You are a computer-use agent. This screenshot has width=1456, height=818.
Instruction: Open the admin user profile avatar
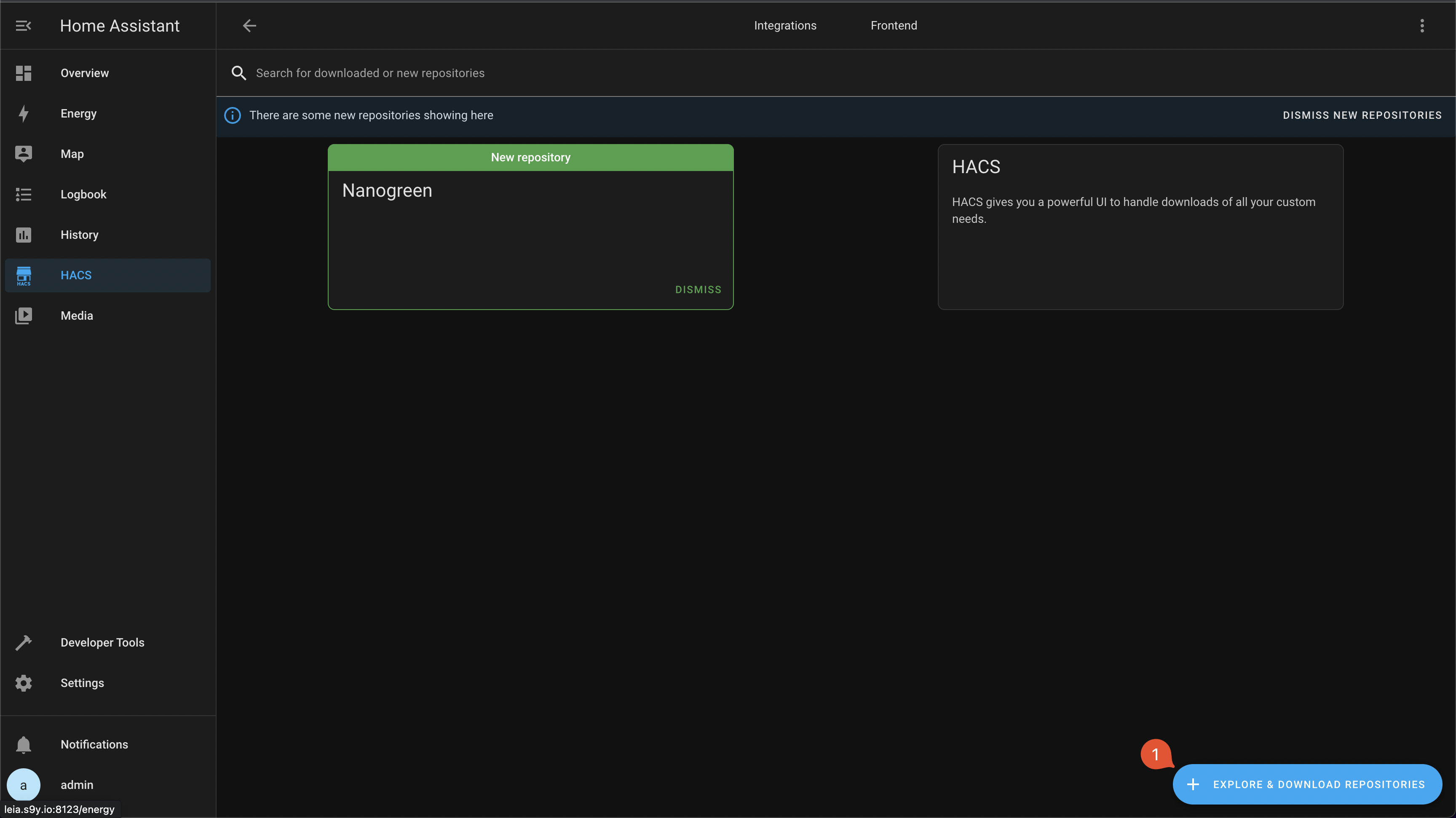[23, 785]
